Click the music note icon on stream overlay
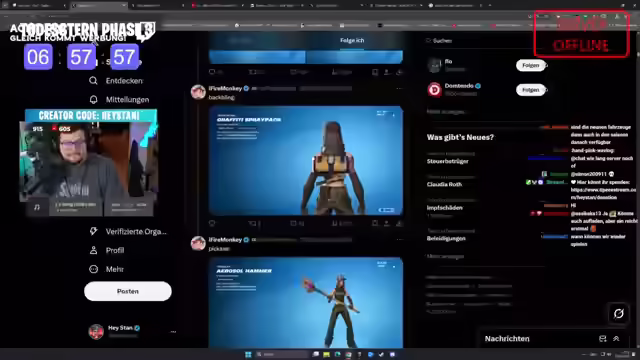Image resolution: width=640 pixels, height=360 pixels. pyautogui.click(x=37, y=207)
